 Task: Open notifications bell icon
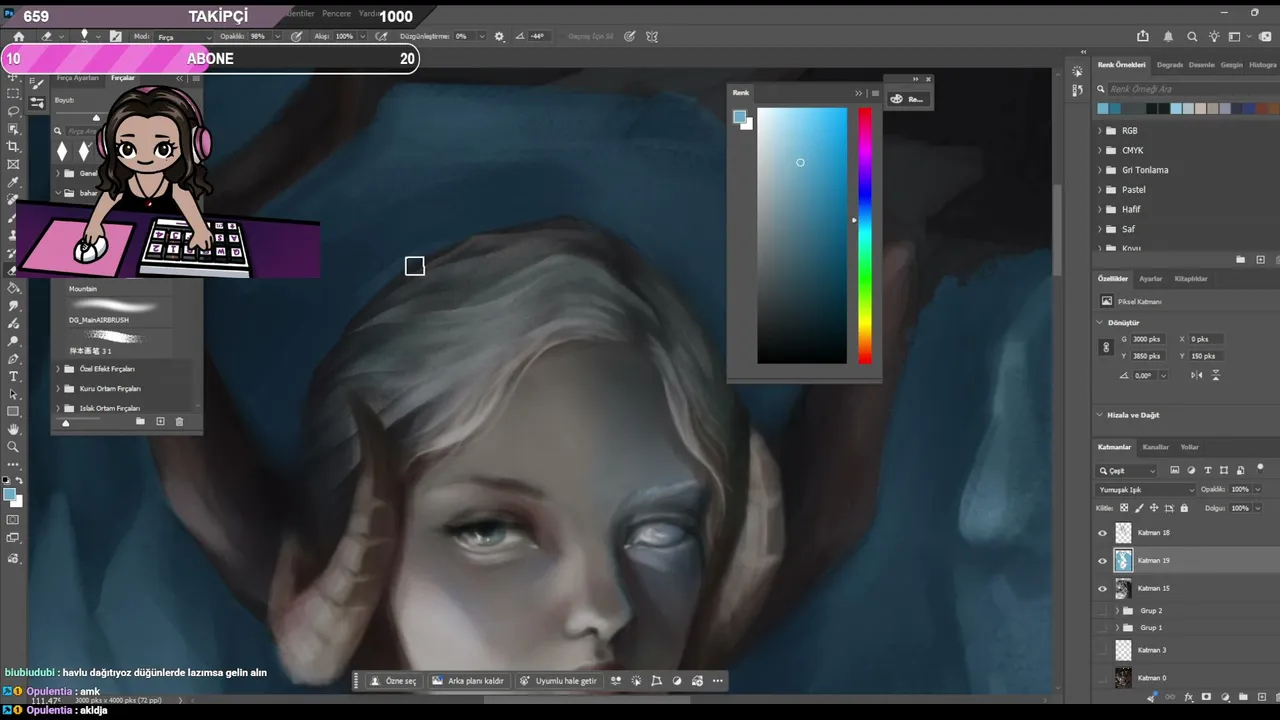pos(1168,36)
